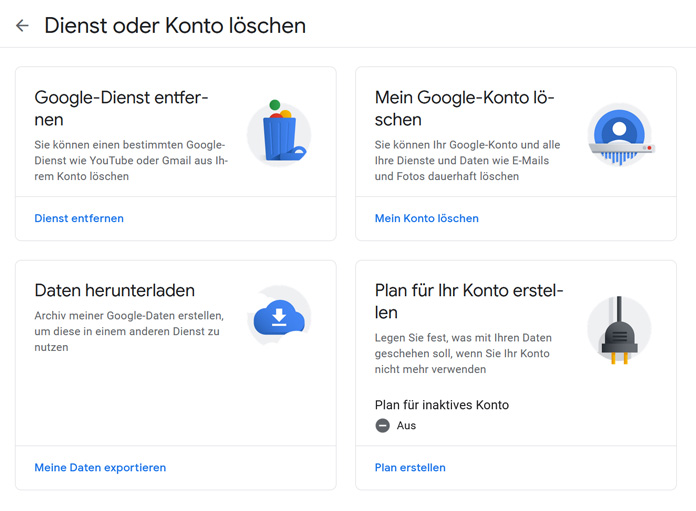Viewport: 696px width, 511px height.
Task: Click the Archiv meiner Google-Daten description
Action: pos(129,331)
